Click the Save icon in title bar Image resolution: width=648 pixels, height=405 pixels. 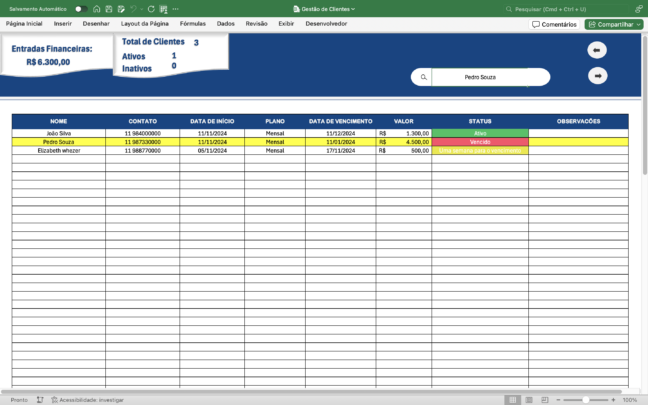click(110, 8)
